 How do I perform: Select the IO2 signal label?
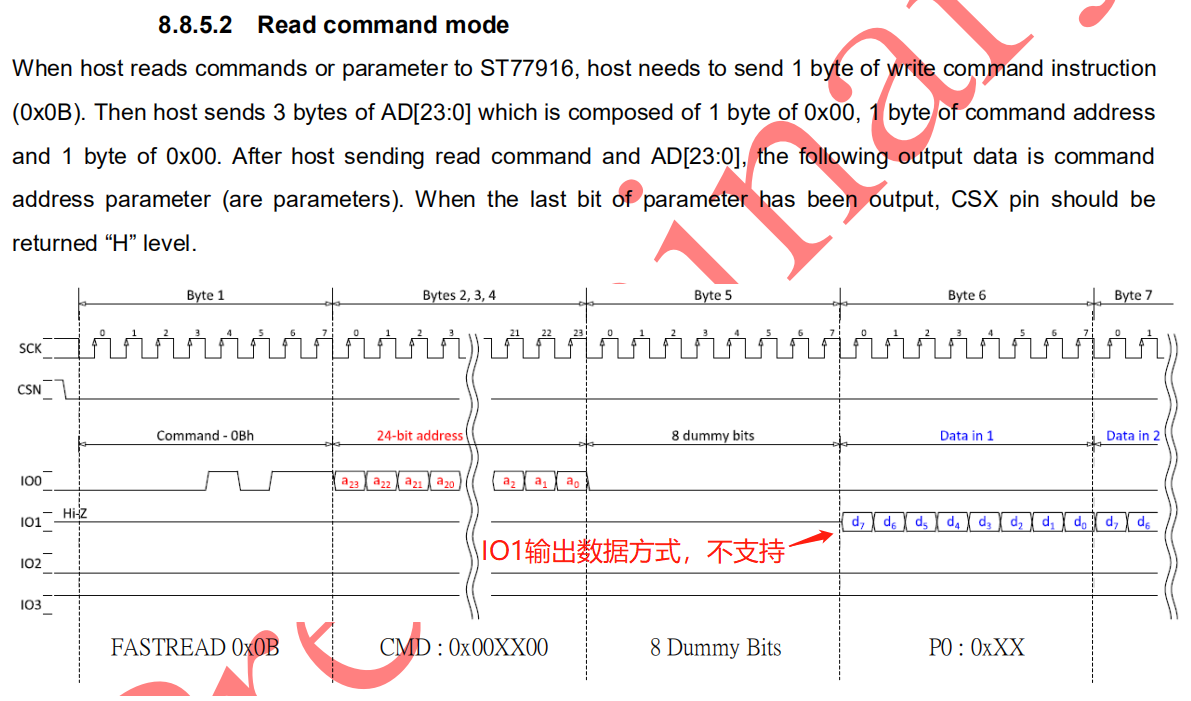pyautogui.click(x=31, y=564)
